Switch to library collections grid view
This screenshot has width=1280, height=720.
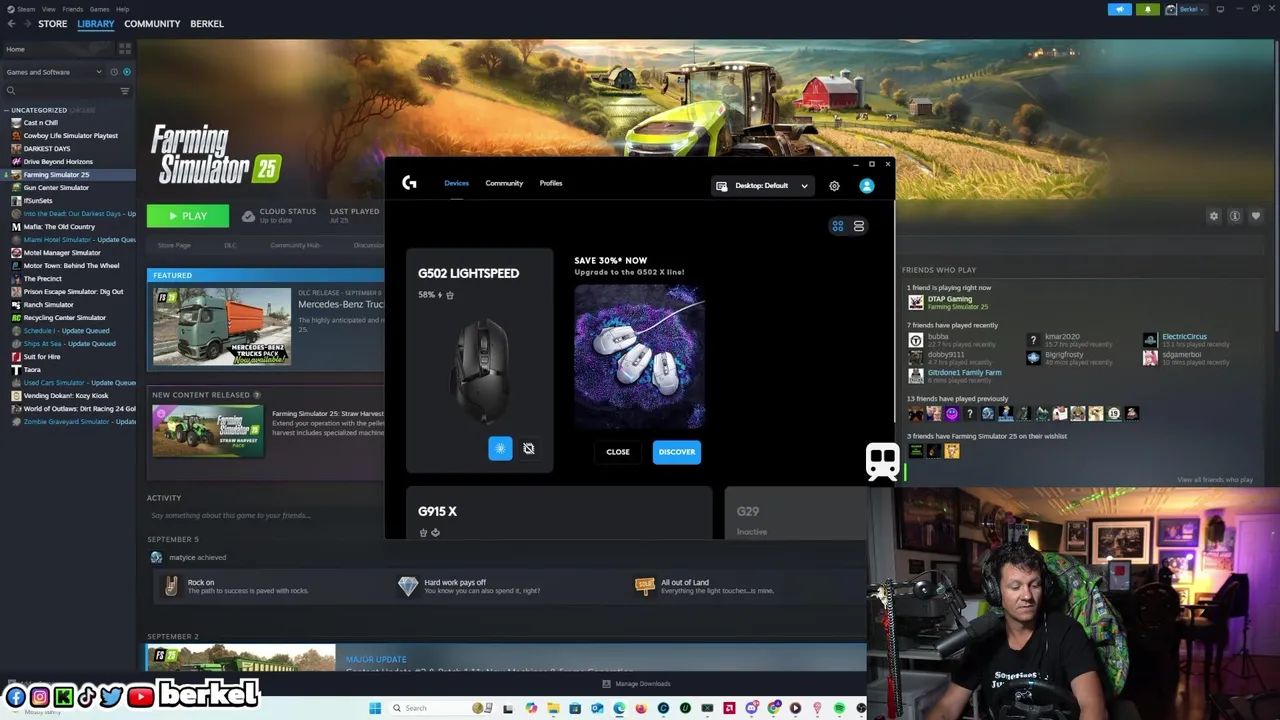pos(125,49)
